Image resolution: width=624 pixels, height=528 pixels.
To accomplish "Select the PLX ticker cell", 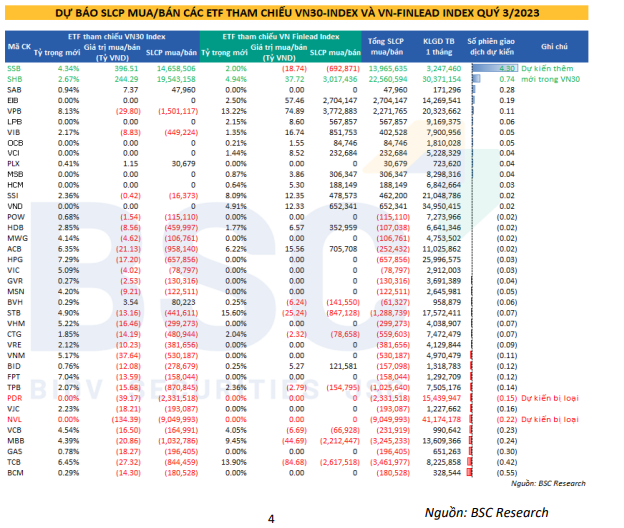I will pos(13,164).
